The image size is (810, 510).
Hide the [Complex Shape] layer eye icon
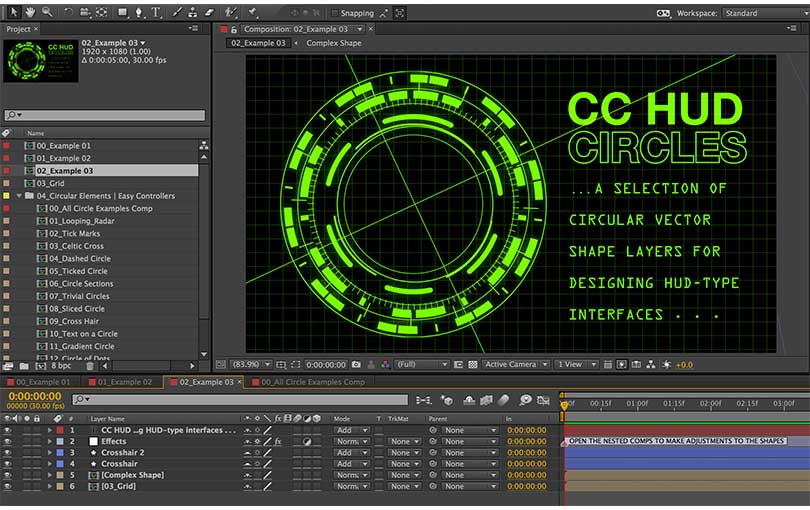[7, 475]
